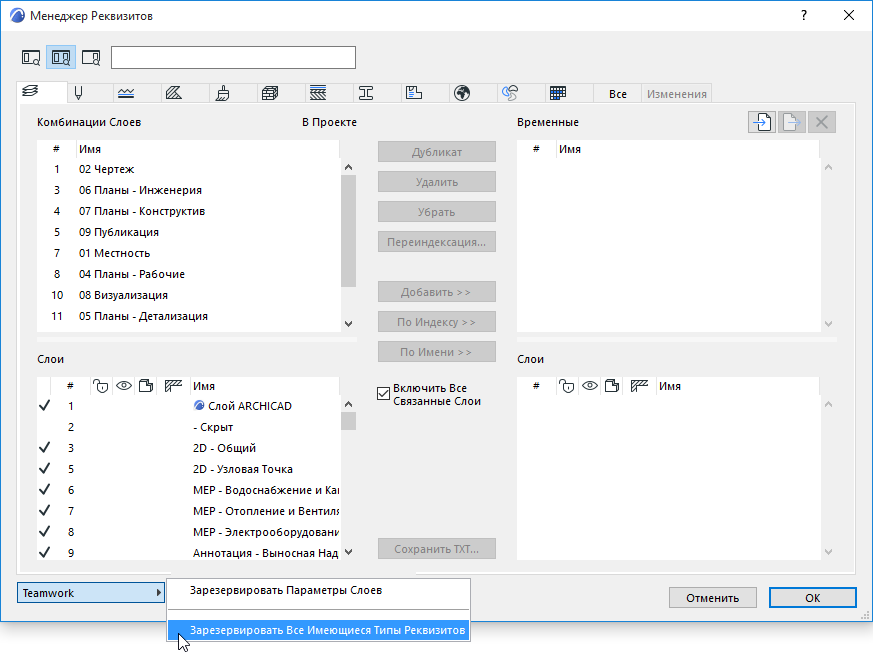Screen dimensions: 873x655
Task: Click the Отменить button
Action: [x=712, y=598]
